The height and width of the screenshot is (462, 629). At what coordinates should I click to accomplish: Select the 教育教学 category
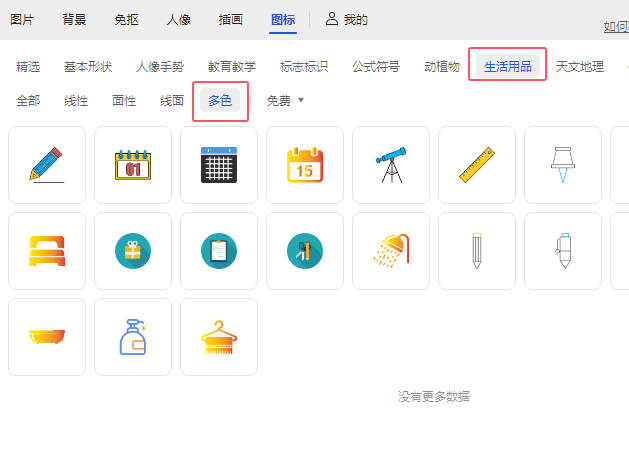232,67
